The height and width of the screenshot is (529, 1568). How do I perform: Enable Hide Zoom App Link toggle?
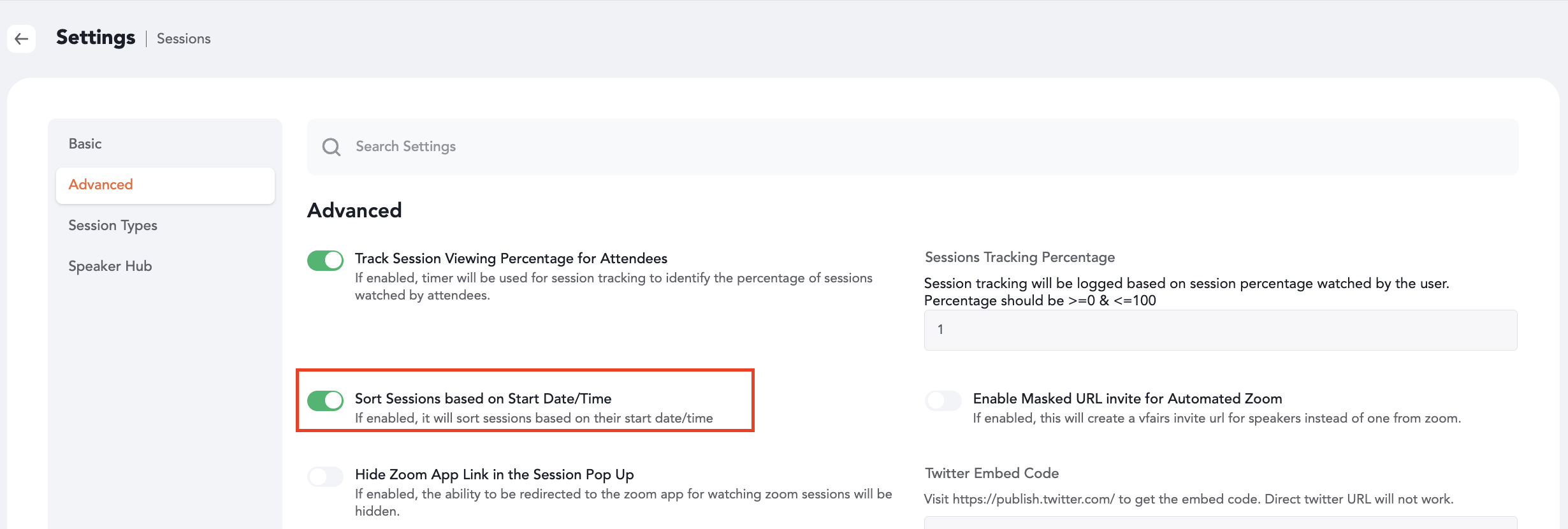pyautogui.click(x=325, y=476)
